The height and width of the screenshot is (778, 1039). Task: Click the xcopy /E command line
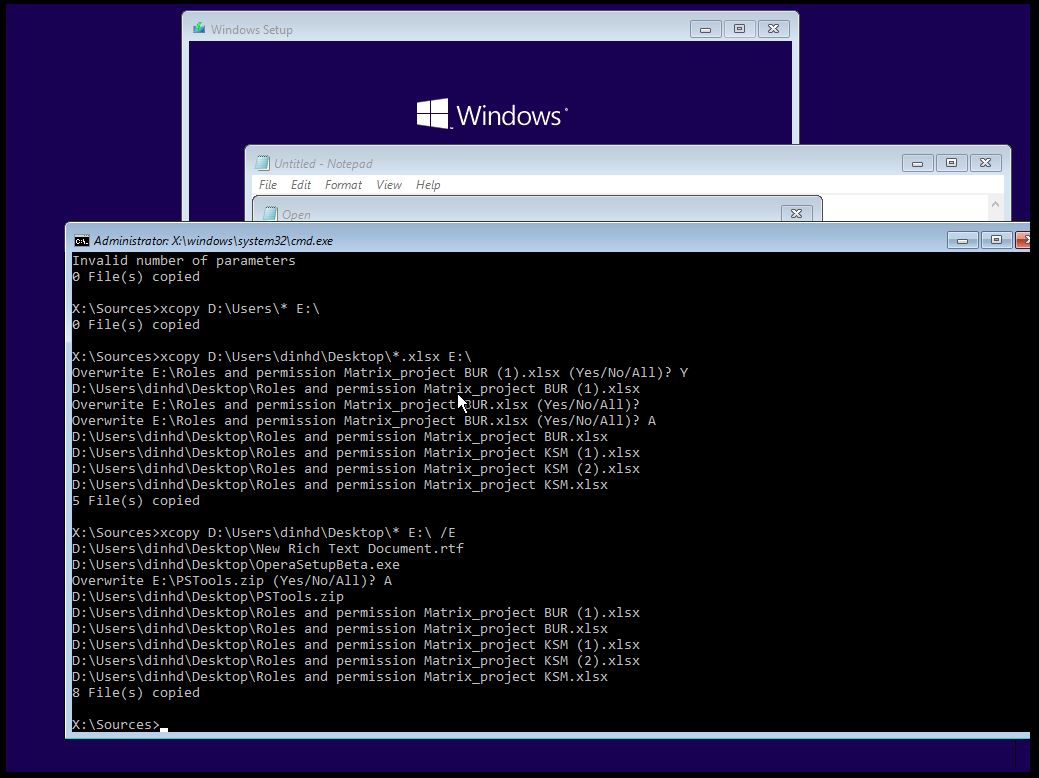tap(264, 533)
